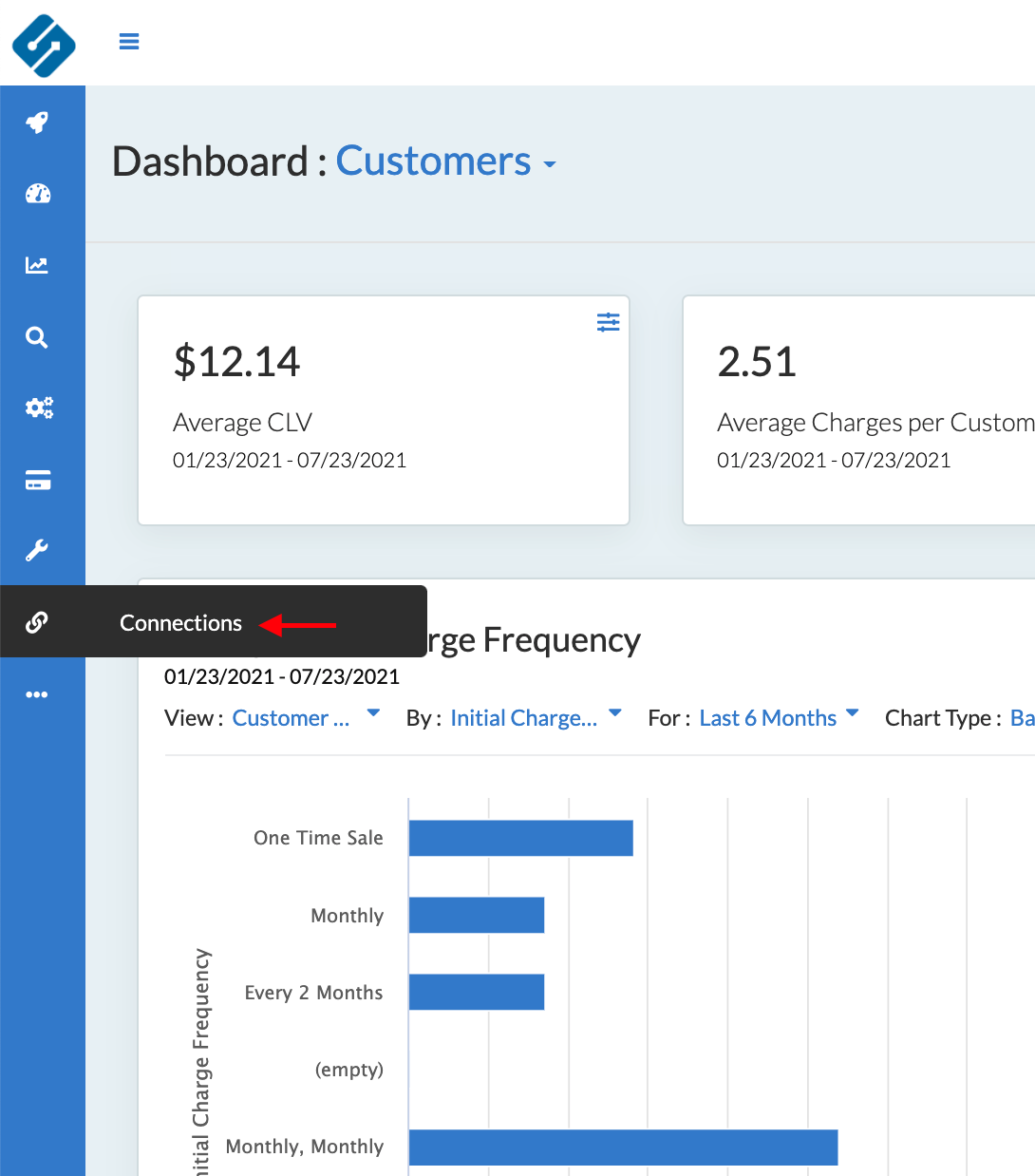
Task: Toggle the hamburger menu button
Action: tap(129, 41)
